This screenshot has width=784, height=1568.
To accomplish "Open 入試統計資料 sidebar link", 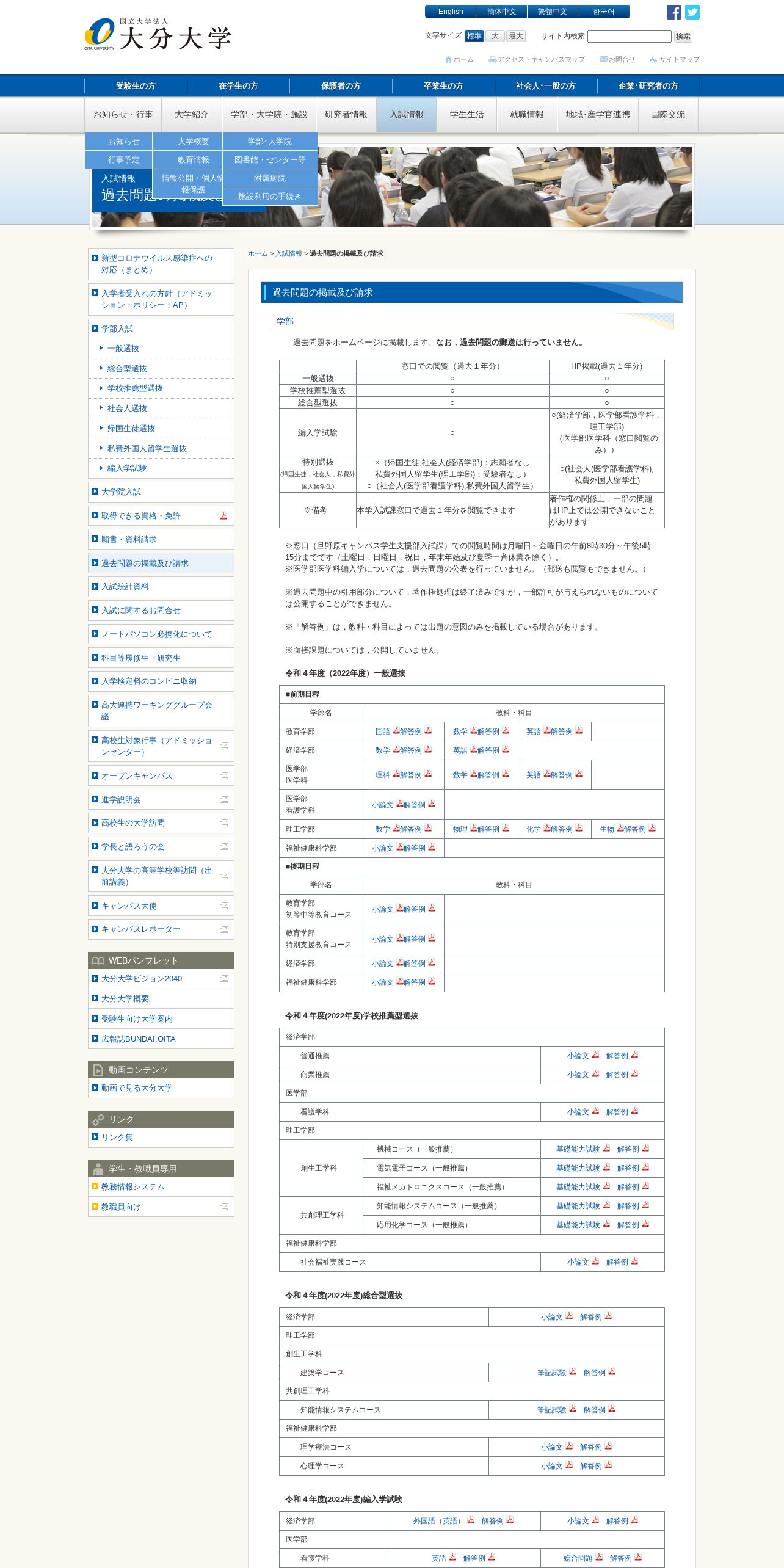I will (x=161, y=587).
